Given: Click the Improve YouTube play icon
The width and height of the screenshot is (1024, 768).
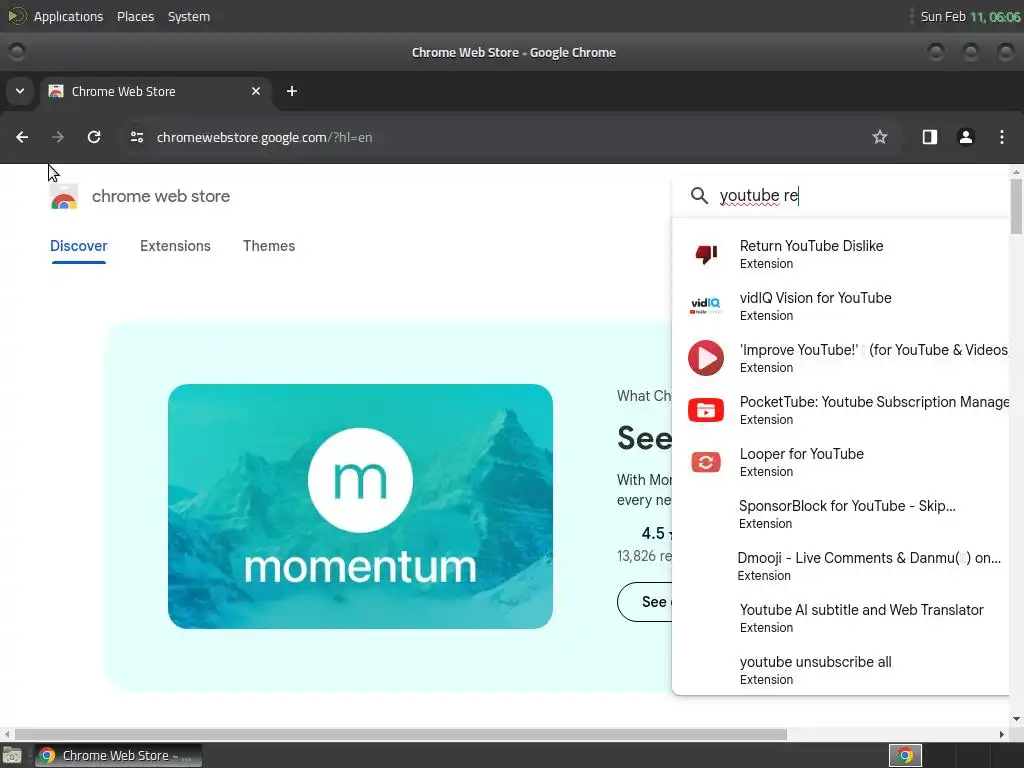Looking at the screenshot, I should point(706,358).
